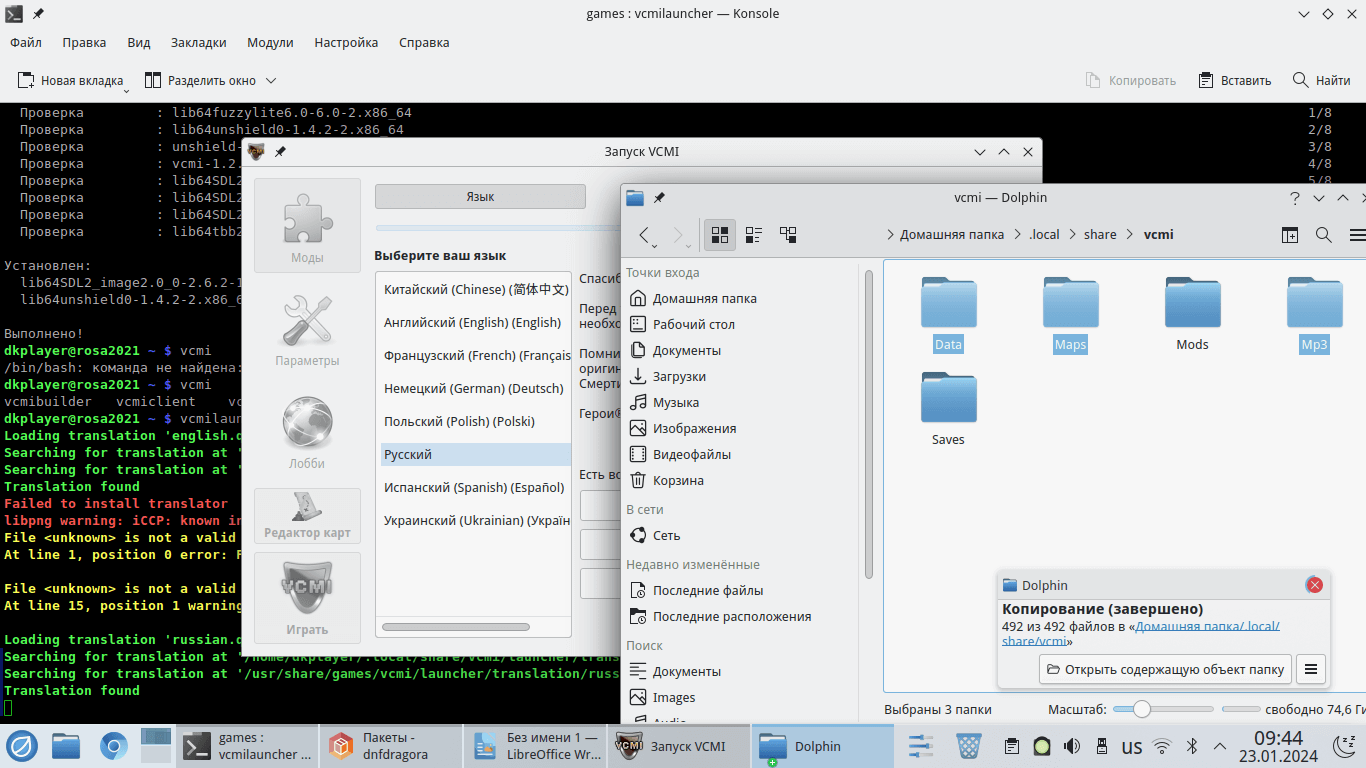Click Bluetooth icon in system tray
1366x768 pixels.
pyautogui.click(x=1192, y=746)
